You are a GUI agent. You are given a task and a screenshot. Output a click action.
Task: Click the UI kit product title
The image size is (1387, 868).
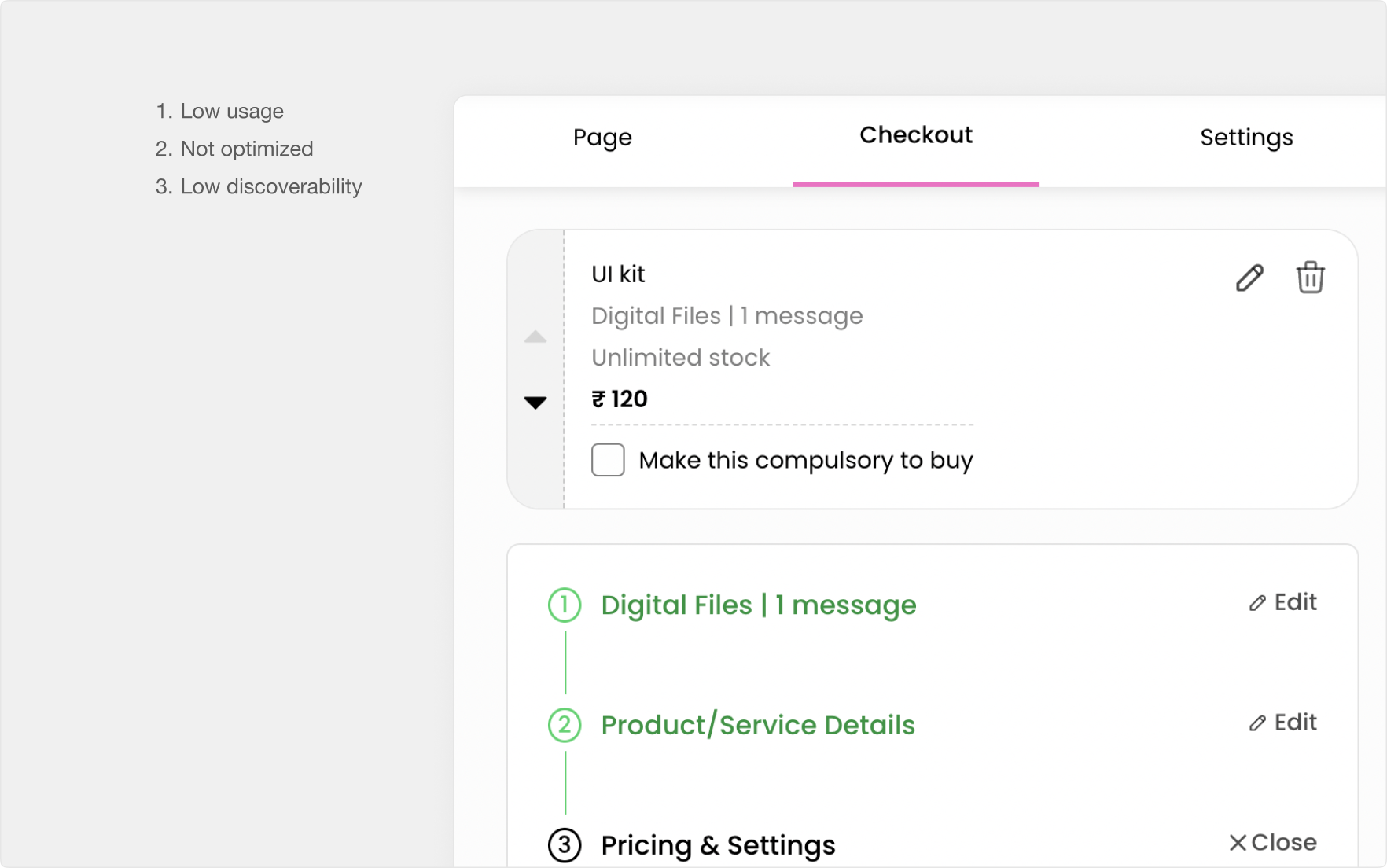(618, 274)
